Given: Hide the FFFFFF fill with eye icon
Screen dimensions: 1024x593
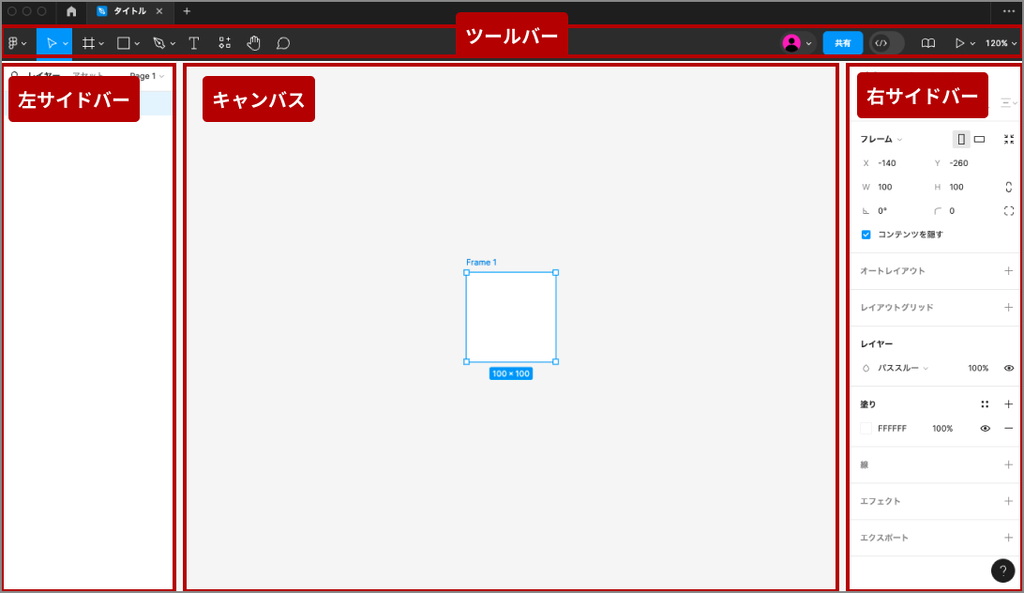Looking at the screenshot, I should coord(985,428).
